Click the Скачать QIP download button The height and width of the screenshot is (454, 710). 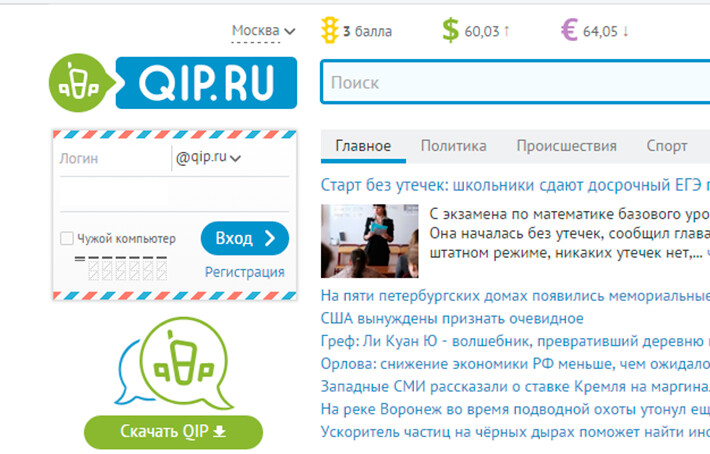click(x=173, y=432)
